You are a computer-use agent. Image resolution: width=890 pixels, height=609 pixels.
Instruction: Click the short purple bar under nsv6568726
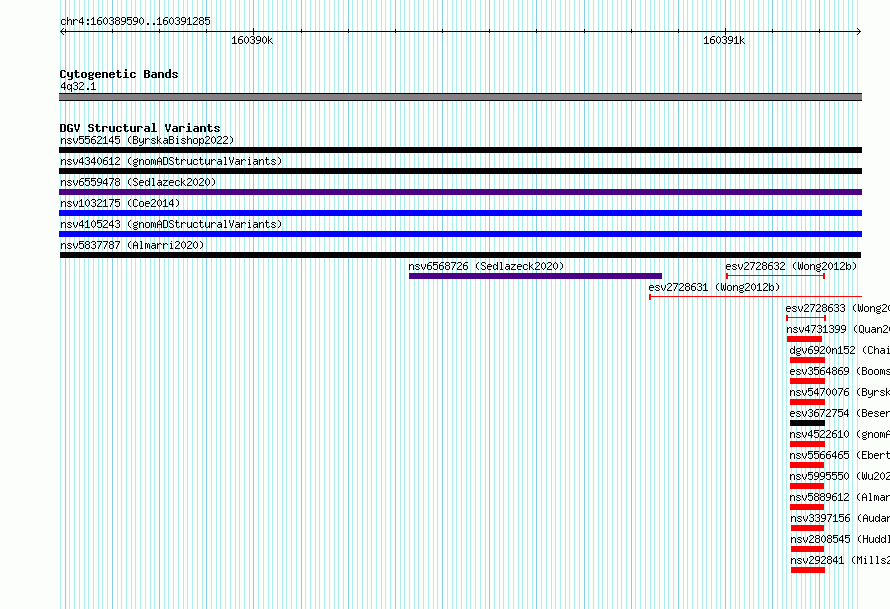tap(535, 276)
